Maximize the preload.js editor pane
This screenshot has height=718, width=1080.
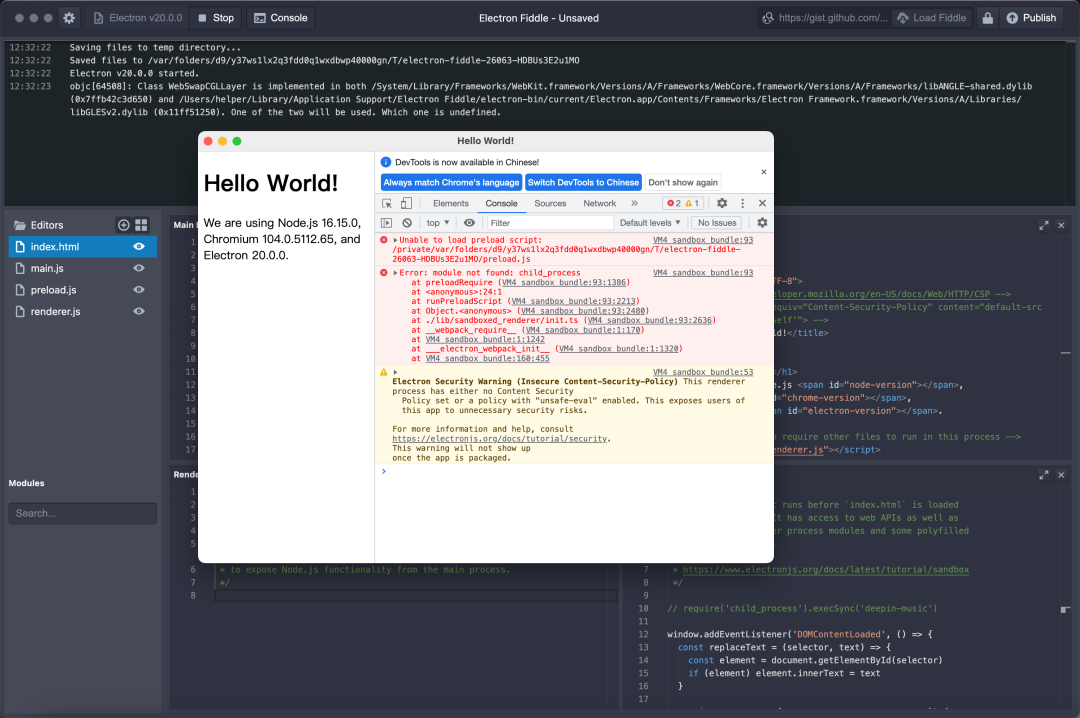tap(1044, 475)
